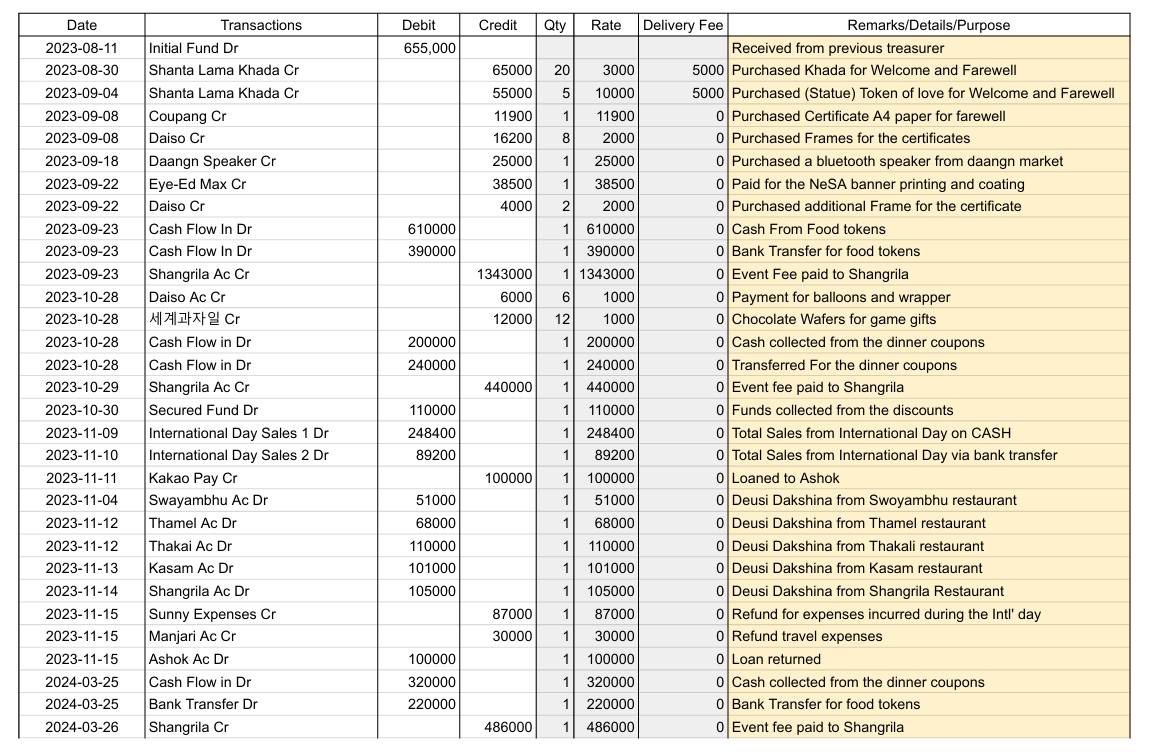Select the 1343000 Shangrila credit cell
This screenshot has width=1155, height=755.
point(495,273)
